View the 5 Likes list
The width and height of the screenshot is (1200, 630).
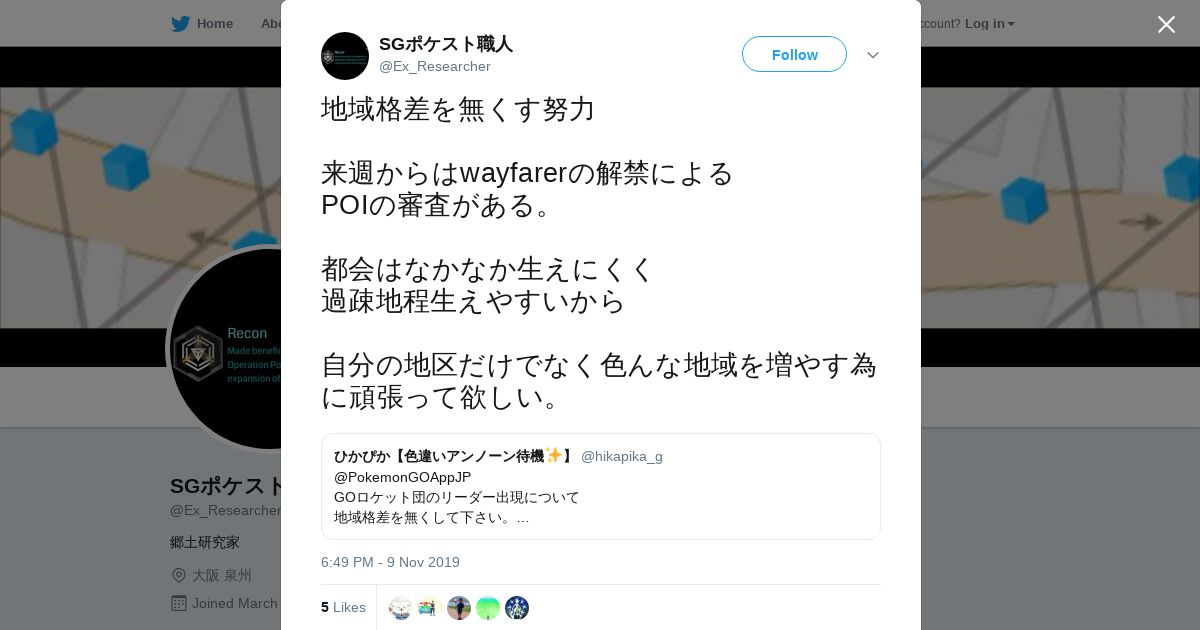click(343, 607)
